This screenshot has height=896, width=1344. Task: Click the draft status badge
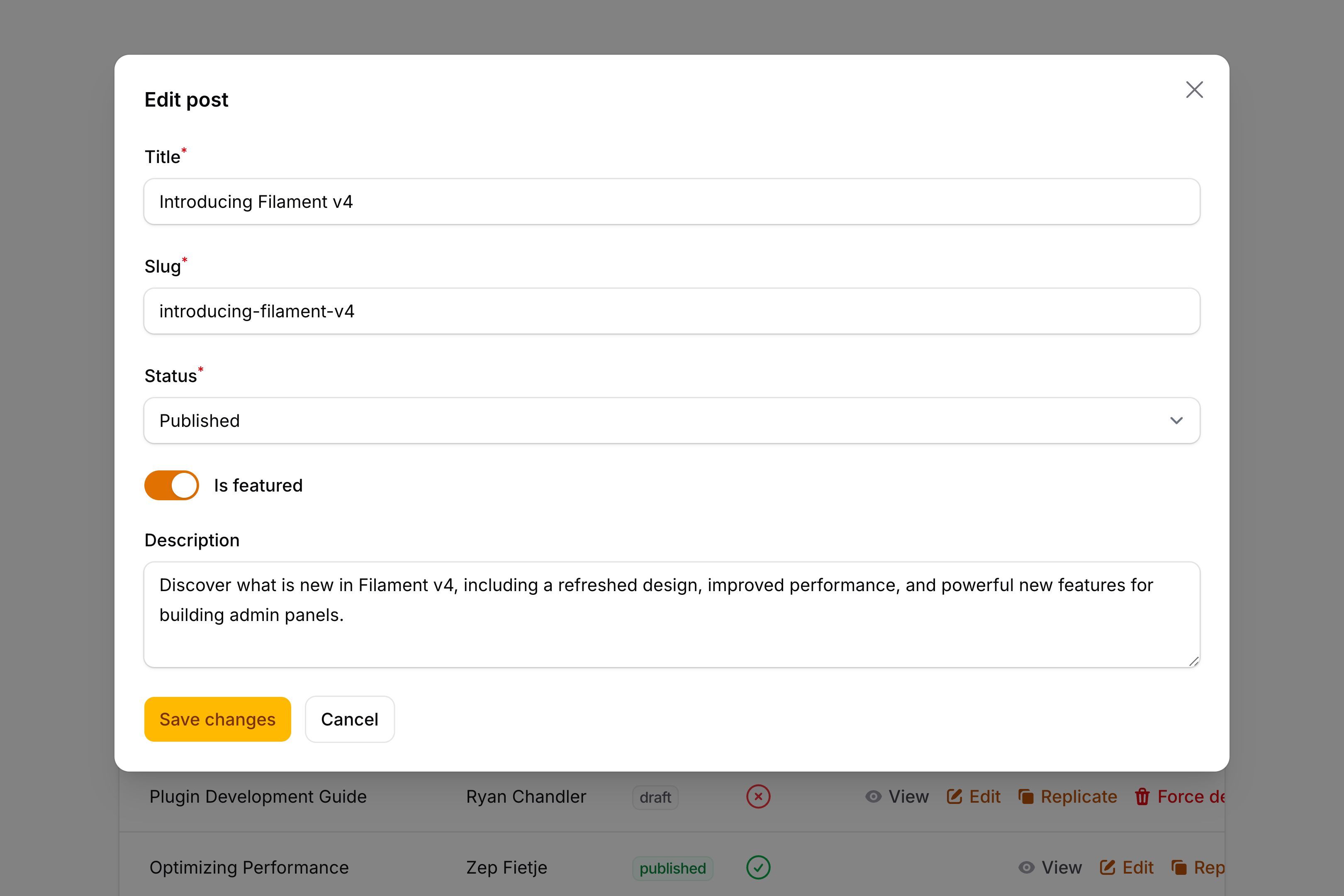[x=655, y=798]
